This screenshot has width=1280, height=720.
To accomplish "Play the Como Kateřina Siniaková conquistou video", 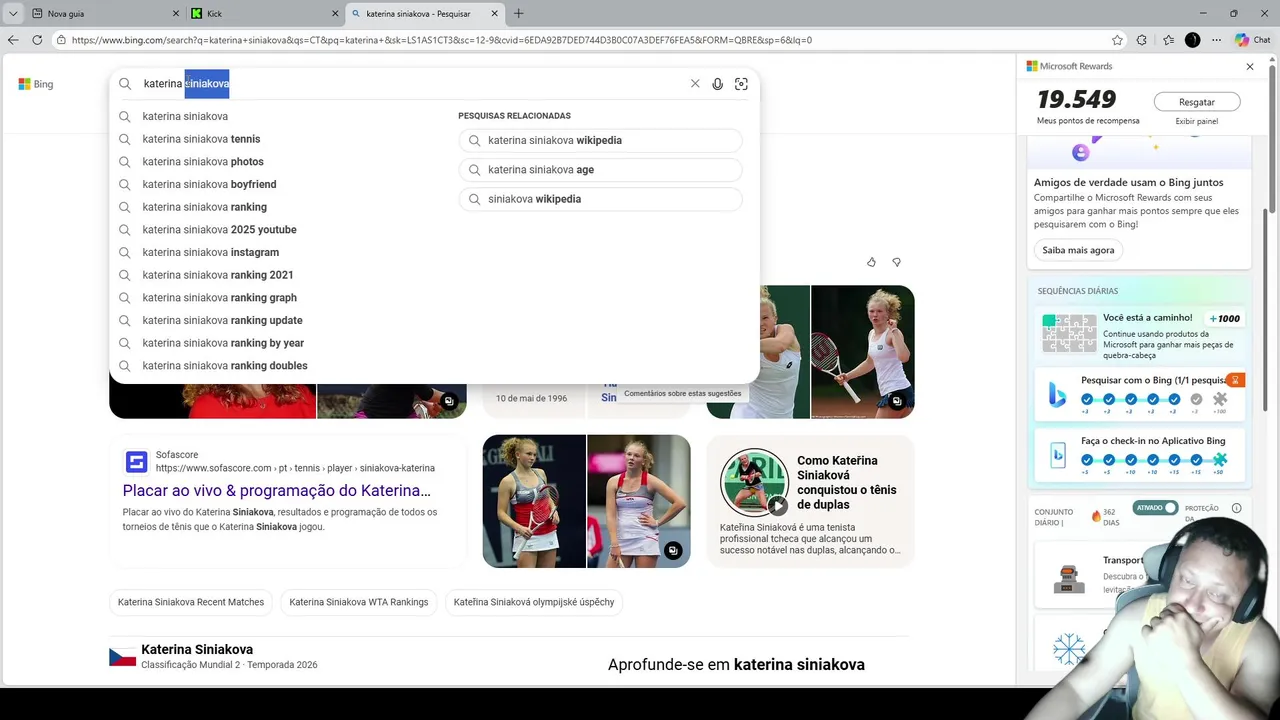I will click(x=777, y=506).
